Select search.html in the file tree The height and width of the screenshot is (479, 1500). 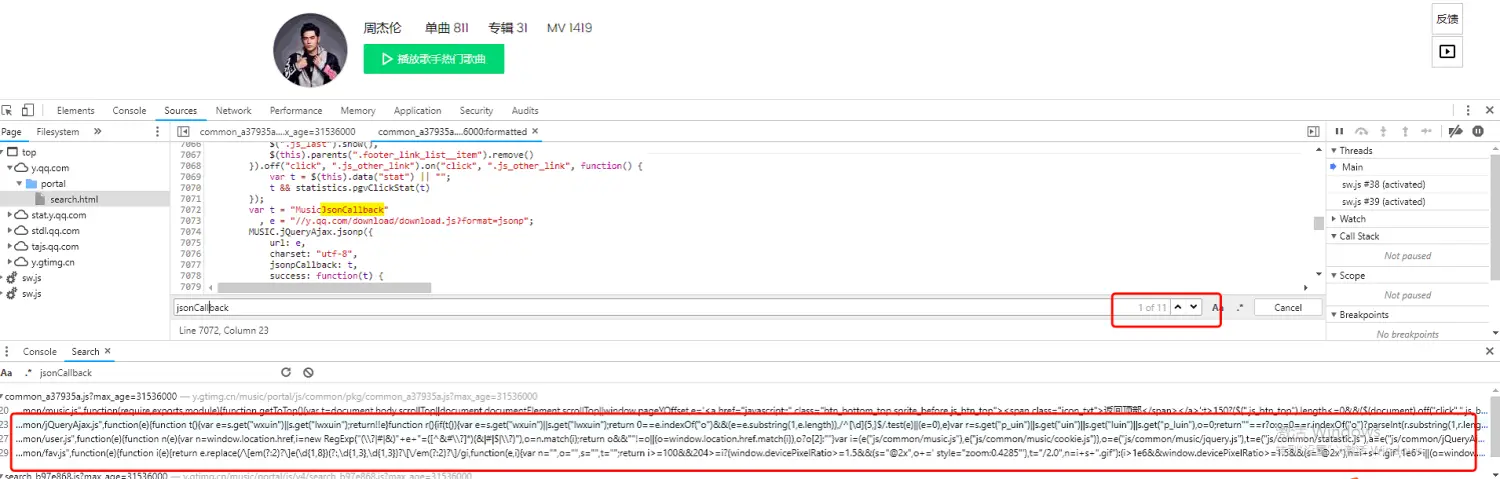(x=74, y=199)
